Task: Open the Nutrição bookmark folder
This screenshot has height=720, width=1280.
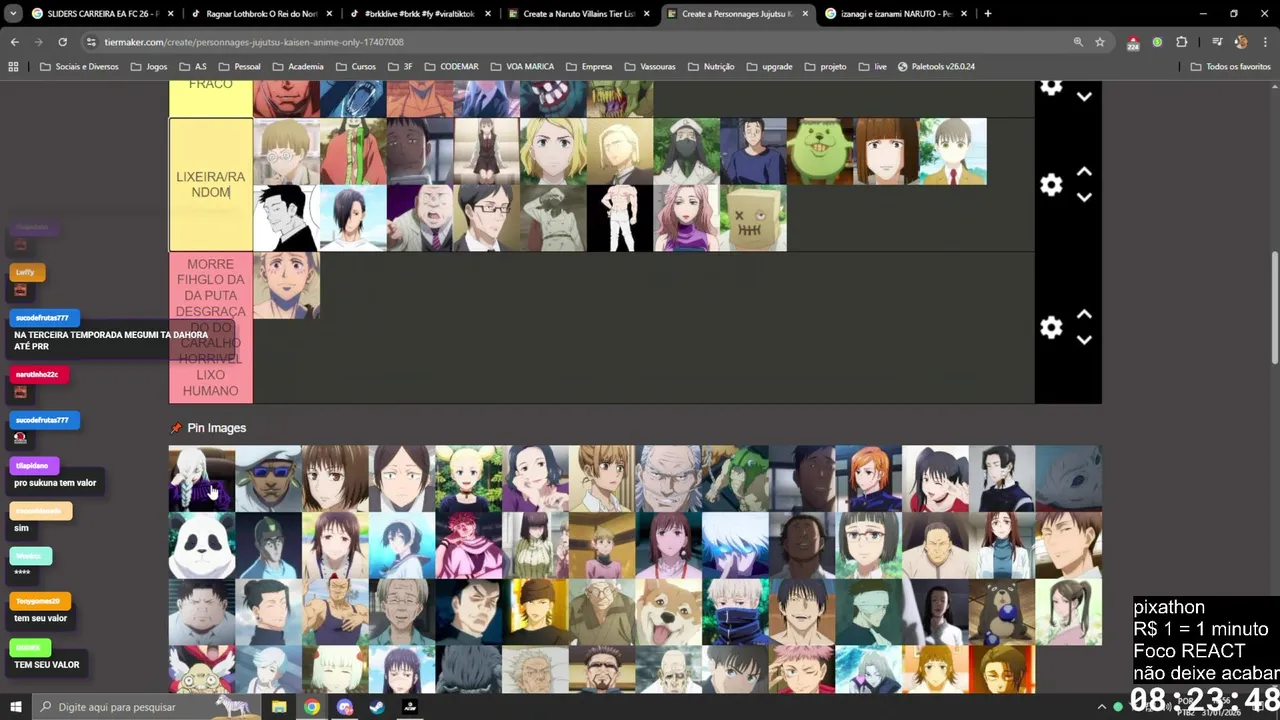Action: tap(711, 66)
